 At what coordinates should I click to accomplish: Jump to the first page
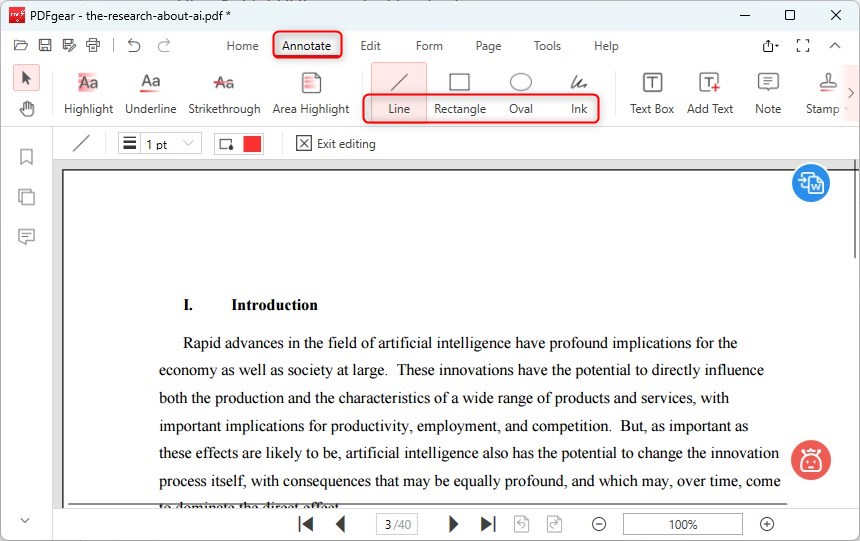(306, 524)
